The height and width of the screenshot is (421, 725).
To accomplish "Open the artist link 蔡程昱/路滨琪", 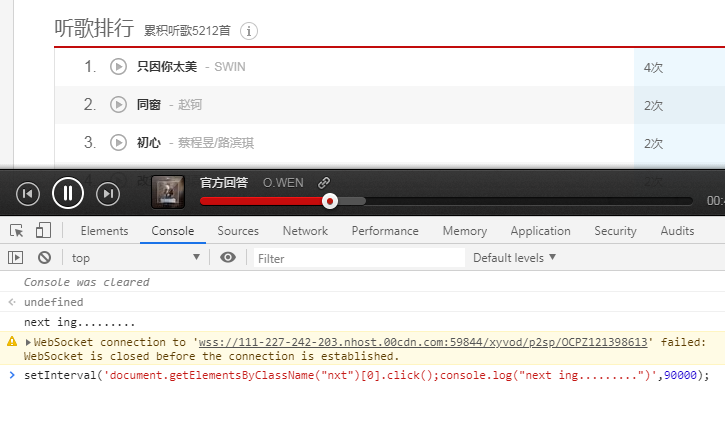I will [216, 143].
